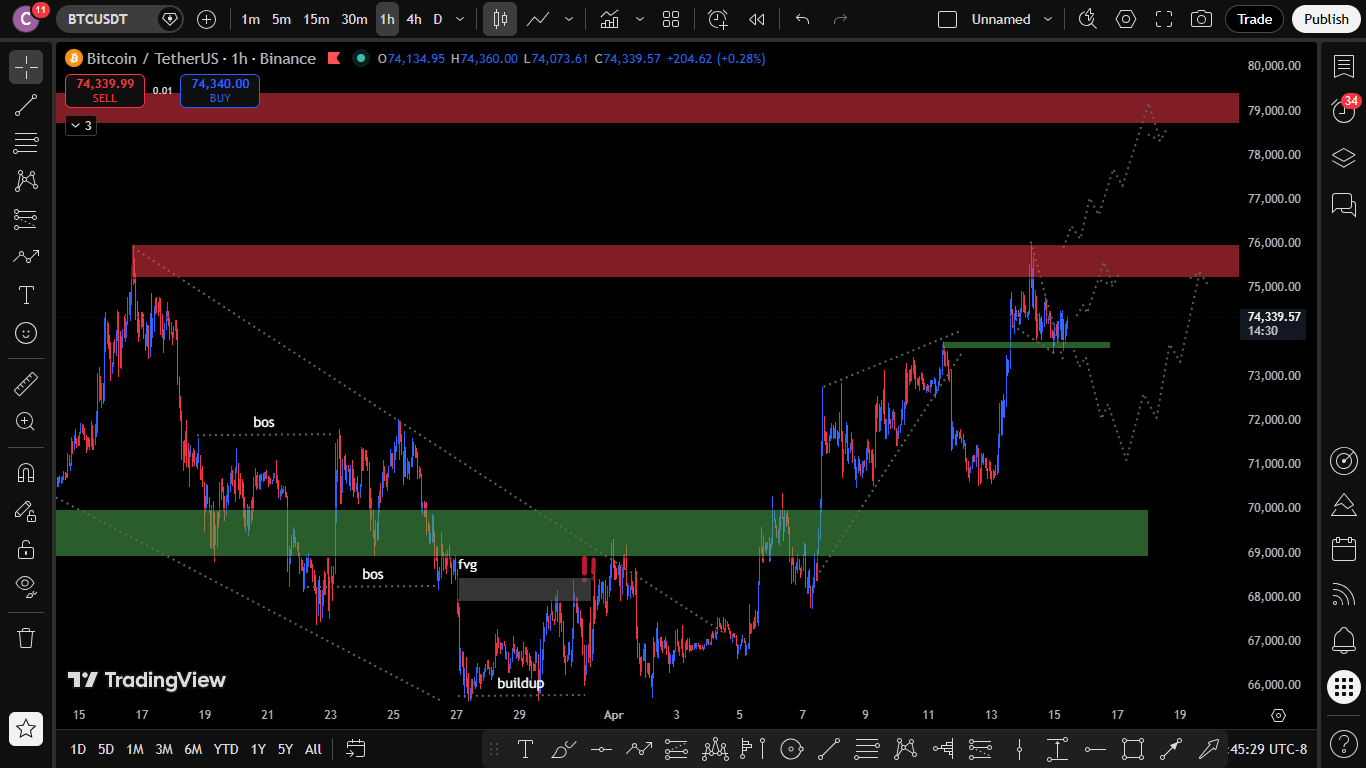This screenshot has width=1366, height=768.
Task: Open Gann and Fibonacci tools in left sidebar
Action: coord(26,143)
